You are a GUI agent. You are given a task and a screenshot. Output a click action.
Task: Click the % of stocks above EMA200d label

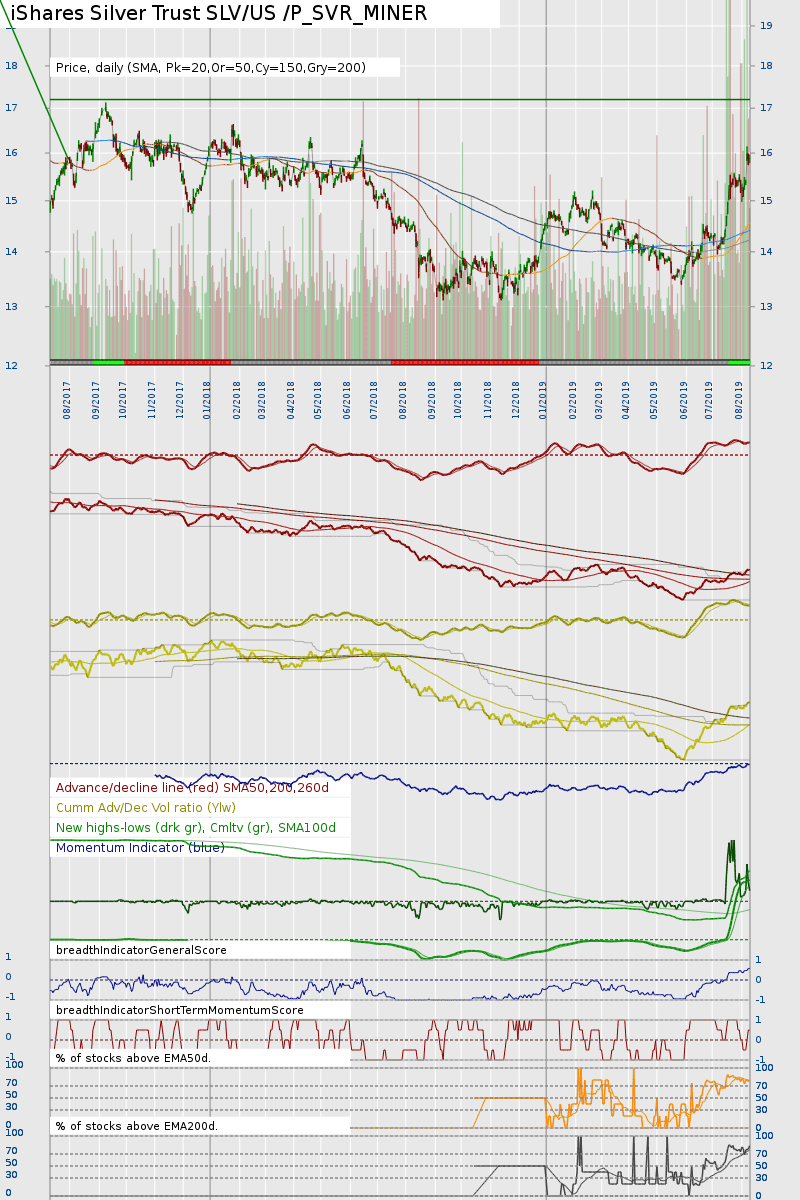[137, 1126]
